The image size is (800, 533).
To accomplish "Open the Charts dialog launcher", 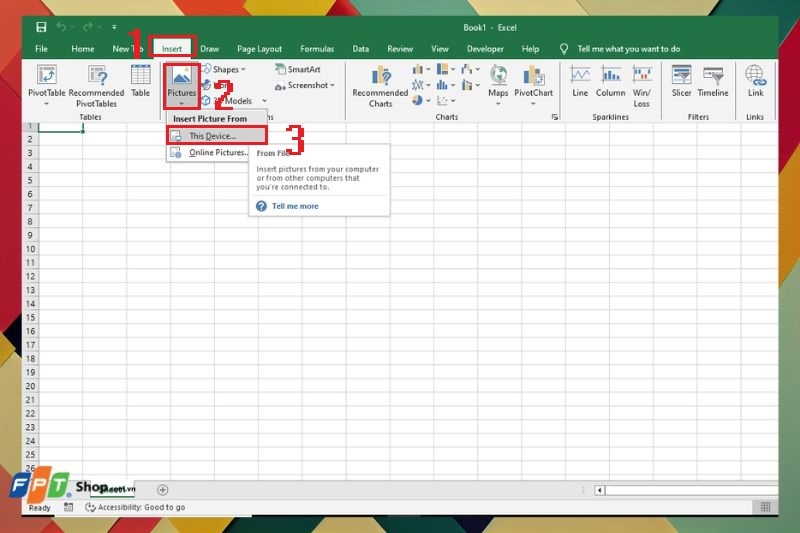I will (555, 117).
